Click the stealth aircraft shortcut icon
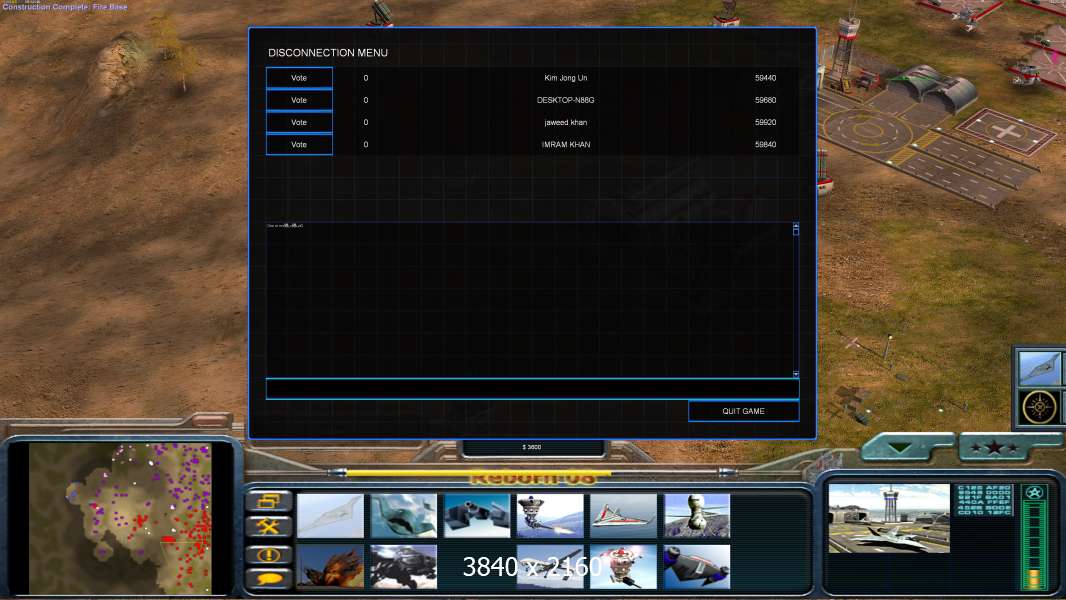The image size is (1066, 600). coord(1040,368)
